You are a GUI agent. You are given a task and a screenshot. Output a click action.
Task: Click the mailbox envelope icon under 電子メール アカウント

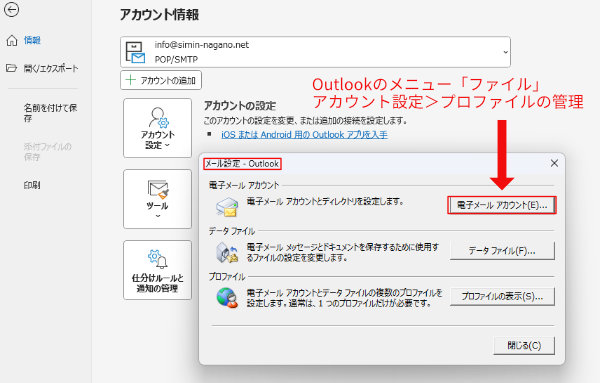click(x=227, y=207)
